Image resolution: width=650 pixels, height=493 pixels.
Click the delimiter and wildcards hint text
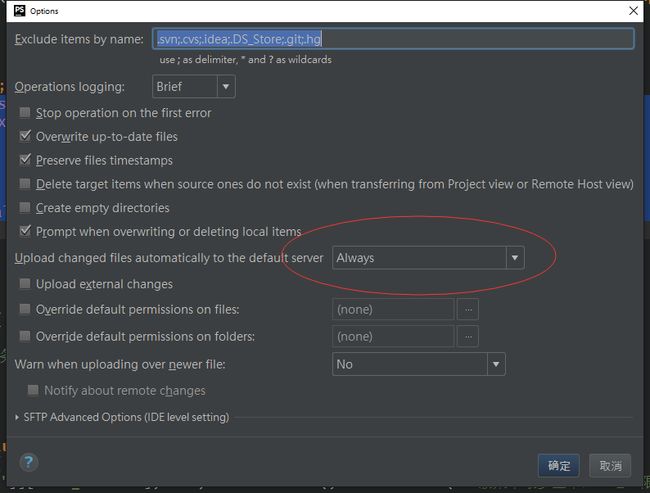tap(245, 60)
